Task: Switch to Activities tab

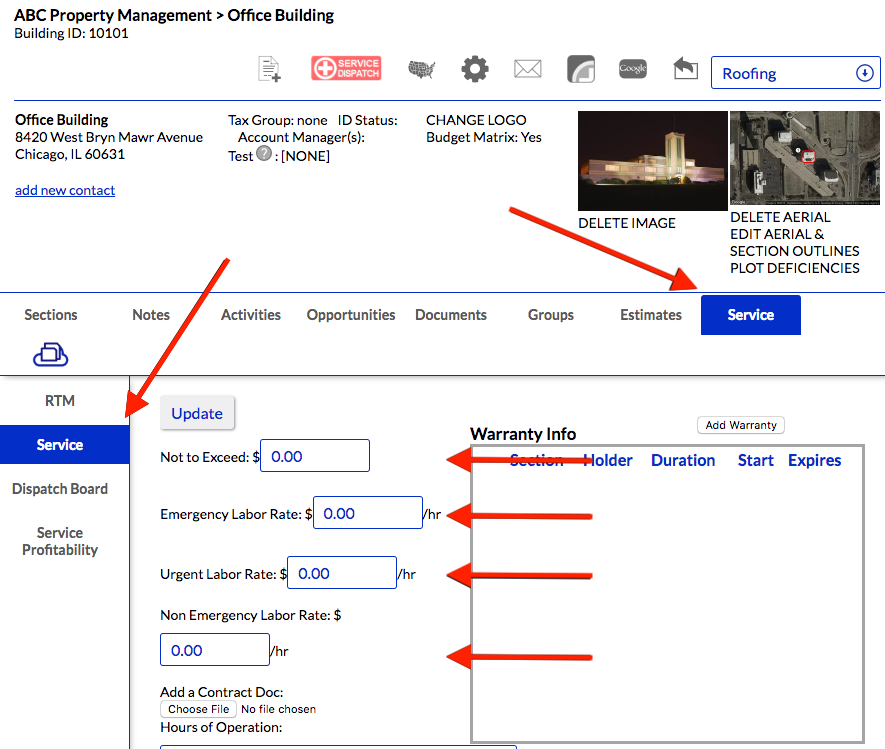Action: [251, 315]
